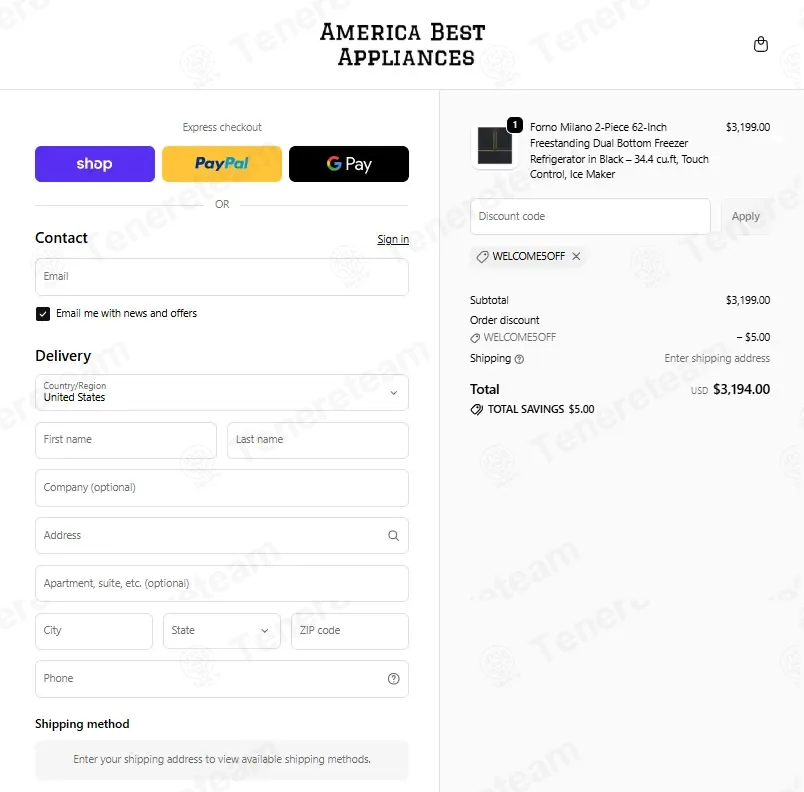Follow the Sign in link

click(x=393, y=239)
